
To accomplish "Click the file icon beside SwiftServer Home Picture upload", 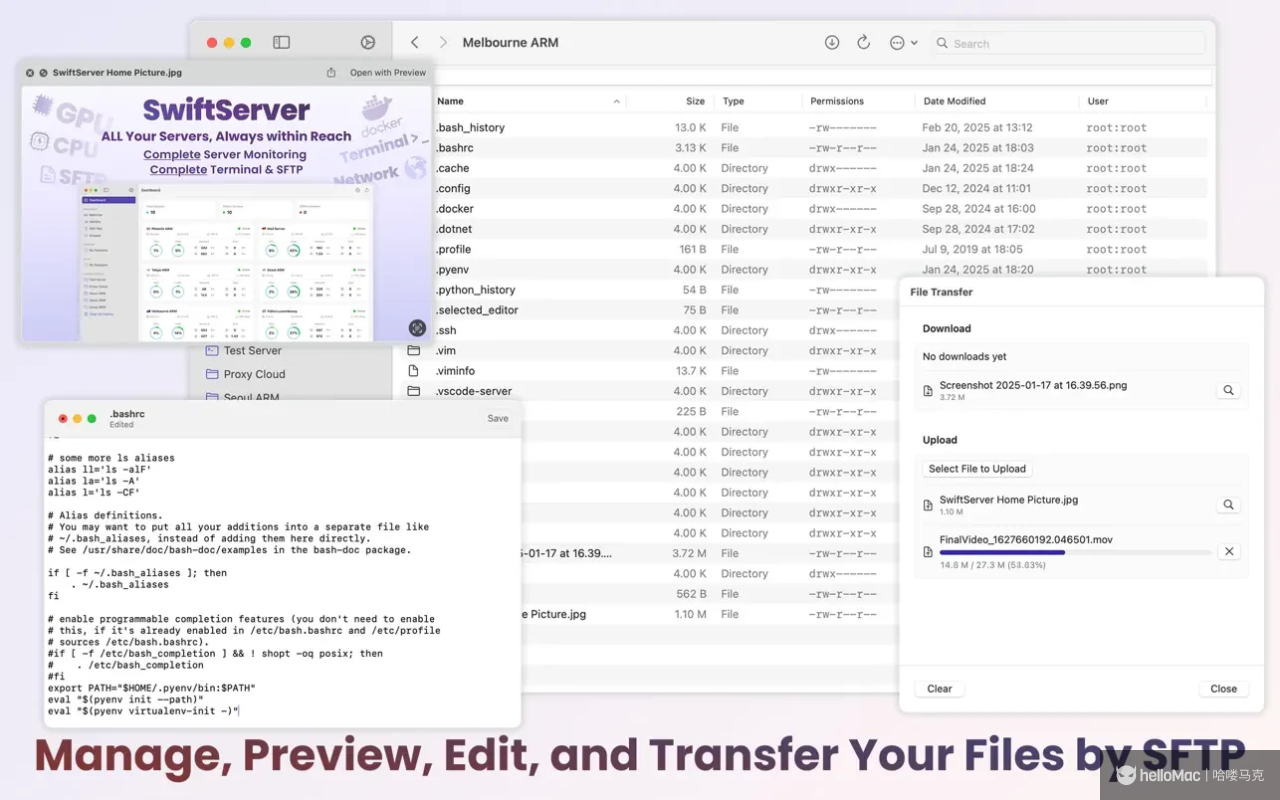I will click(928, 505).
